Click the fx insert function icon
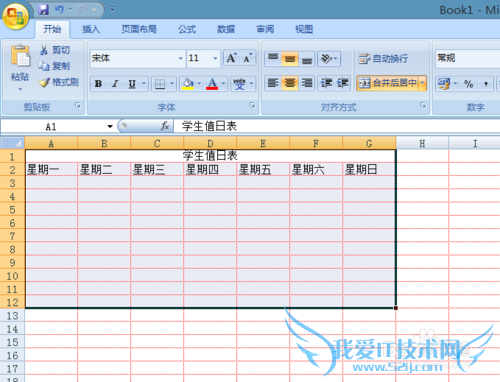Viewport: 500px width, 382px height. coord(165,126)
